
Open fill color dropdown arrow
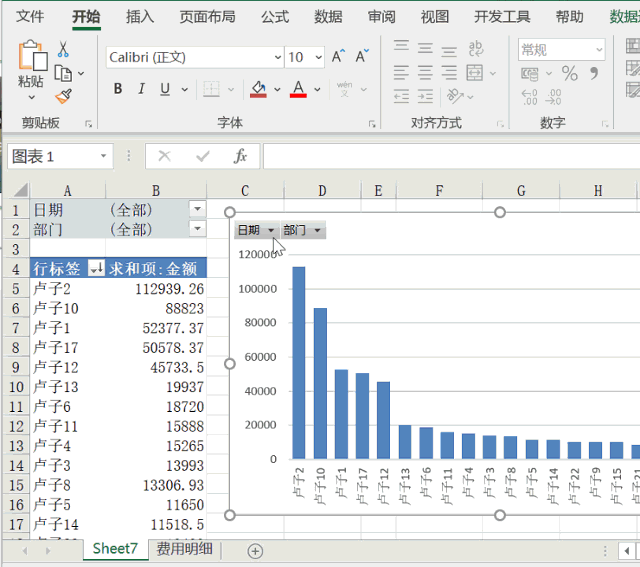point(277,89)
